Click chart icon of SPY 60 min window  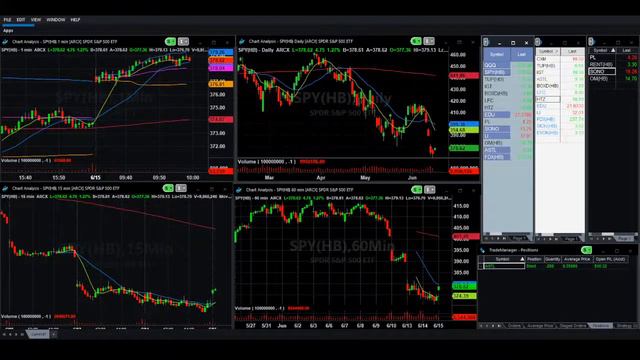(x=239, y=190)
